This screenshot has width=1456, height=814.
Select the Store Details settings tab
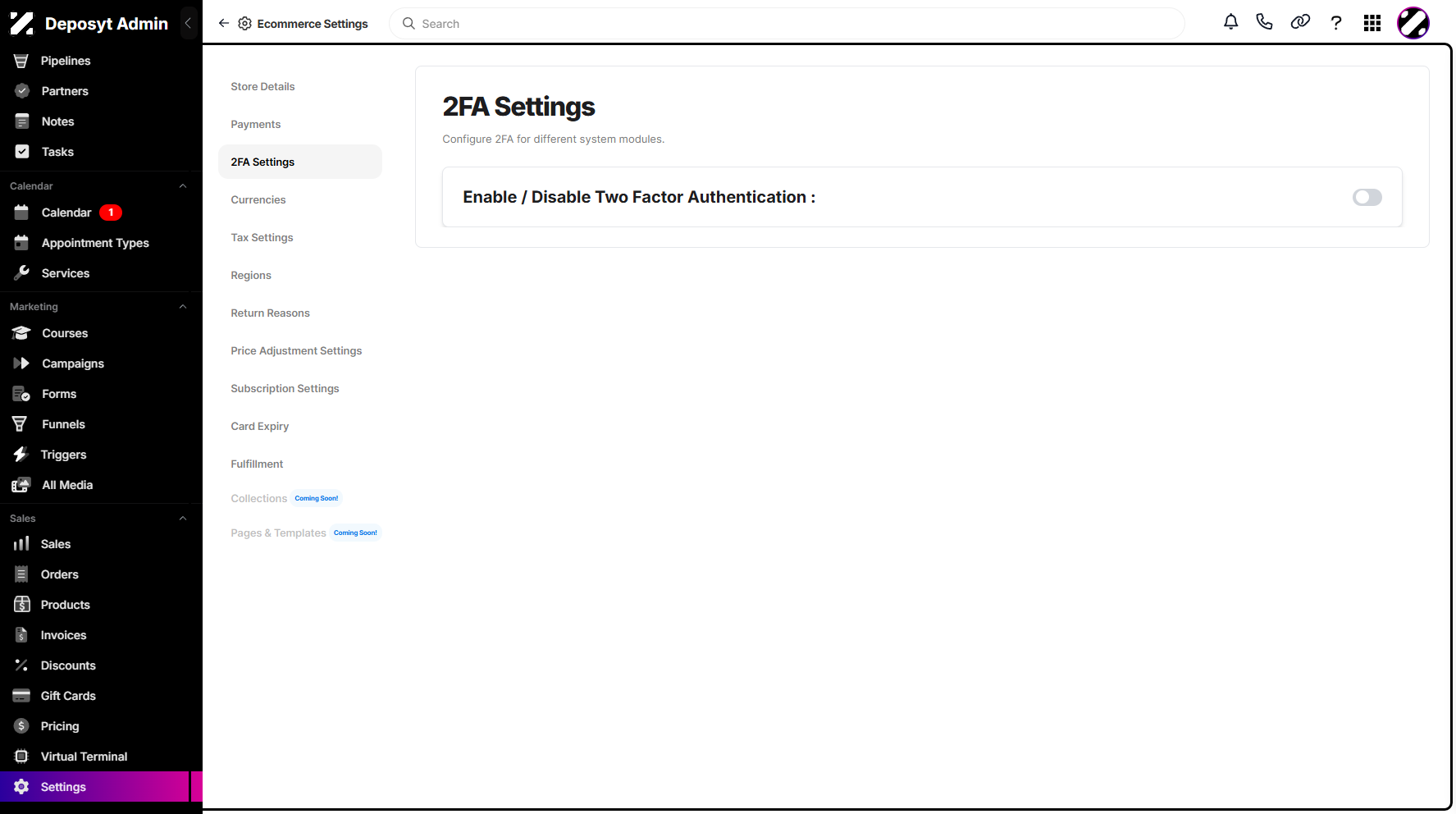tap(300, 86)
